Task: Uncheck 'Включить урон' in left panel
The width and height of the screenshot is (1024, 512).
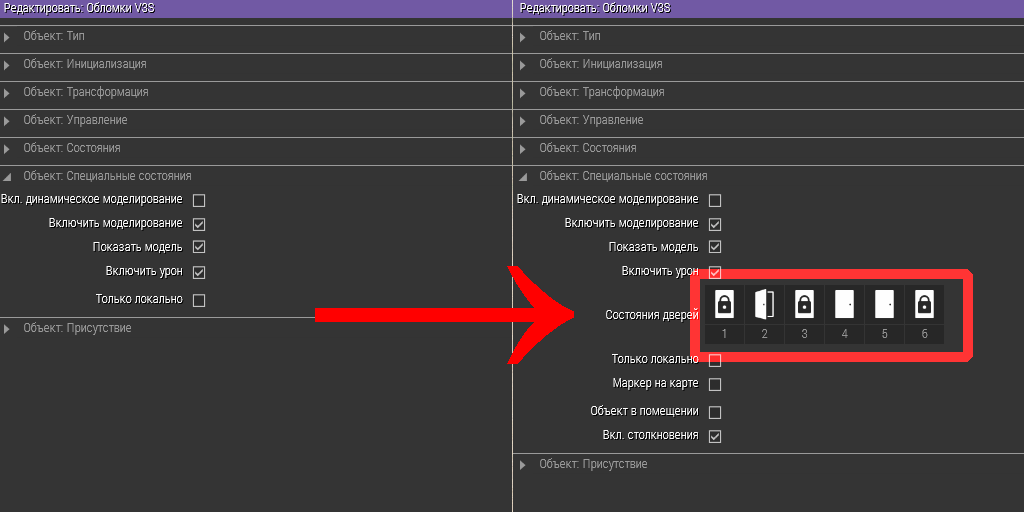Action: pos(199,272)
